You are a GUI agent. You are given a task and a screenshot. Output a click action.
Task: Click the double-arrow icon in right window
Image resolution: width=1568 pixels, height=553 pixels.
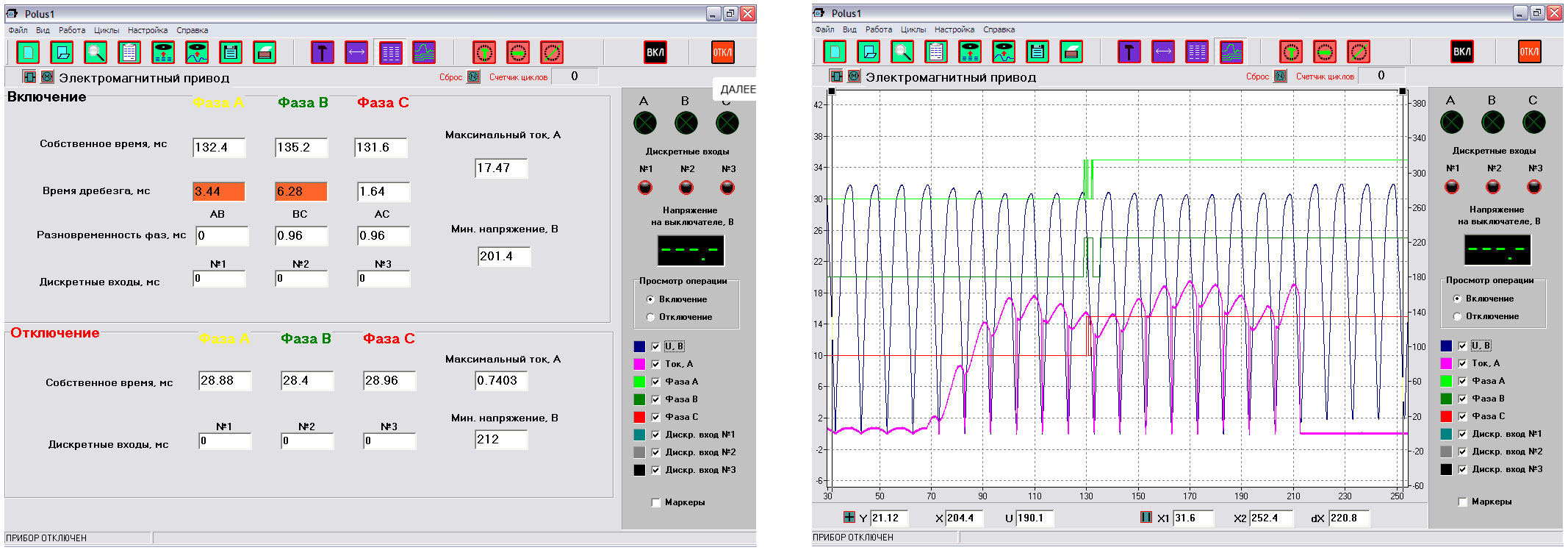tap(1163, 51)
